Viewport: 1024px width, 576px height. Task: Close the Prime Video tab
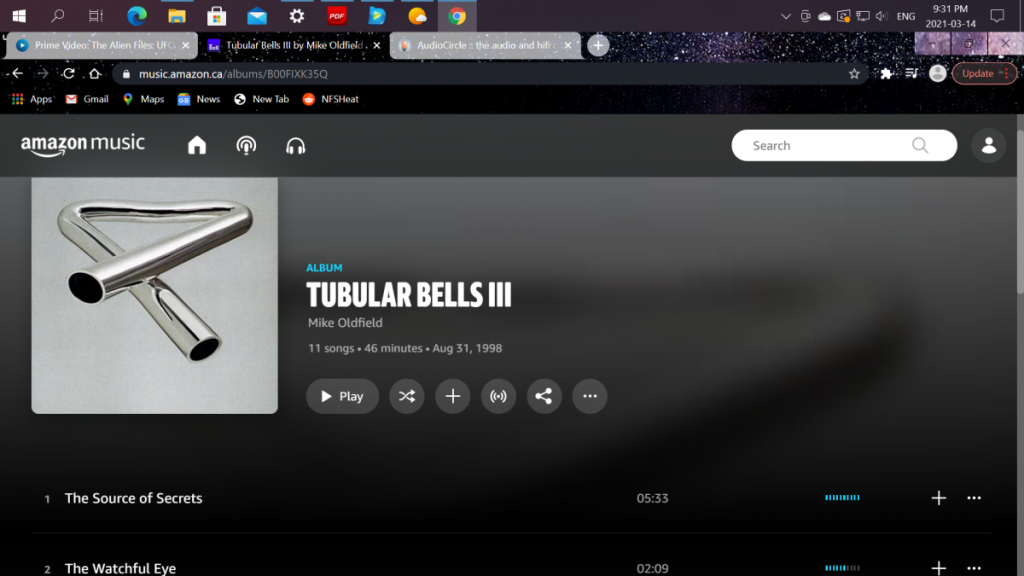pyautogui.click(x=185, y=45)
